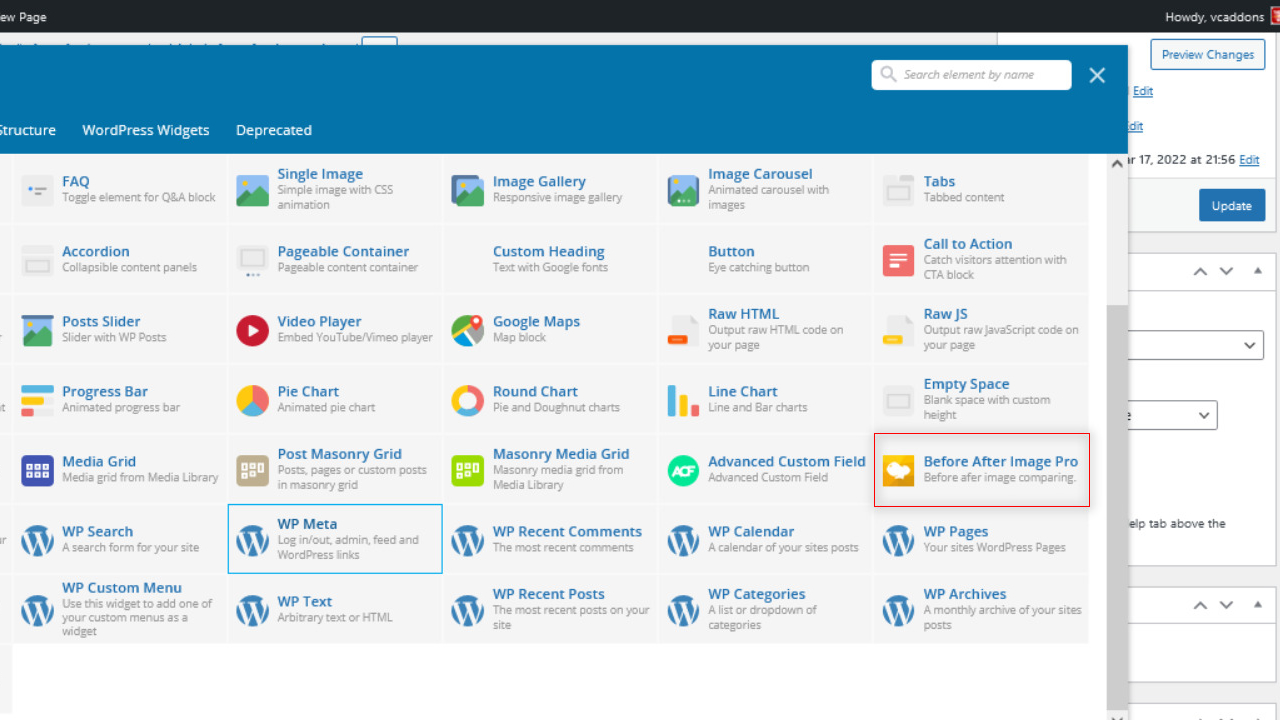Viewport: 1280px width, 720px height.
Task: Add the Posts Slider element icon
Action: (37, 330)
